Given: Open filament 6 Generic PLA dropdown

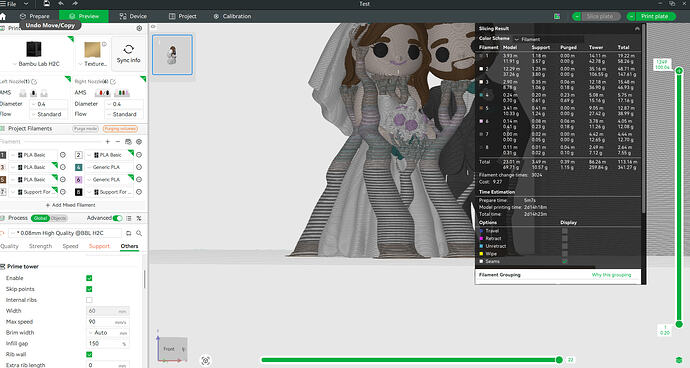Looking at the screenshot, I should click(109, 180).
